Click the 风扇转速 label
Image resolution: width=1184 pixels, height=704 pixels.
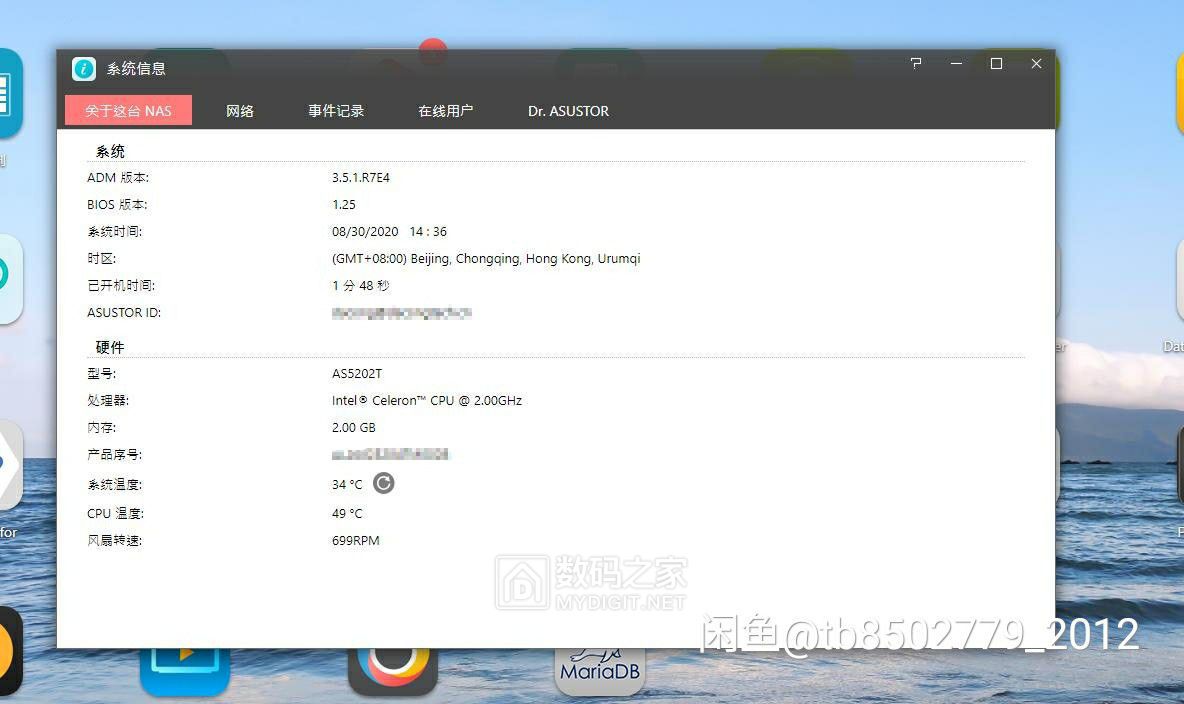click(x=115, y=541)
